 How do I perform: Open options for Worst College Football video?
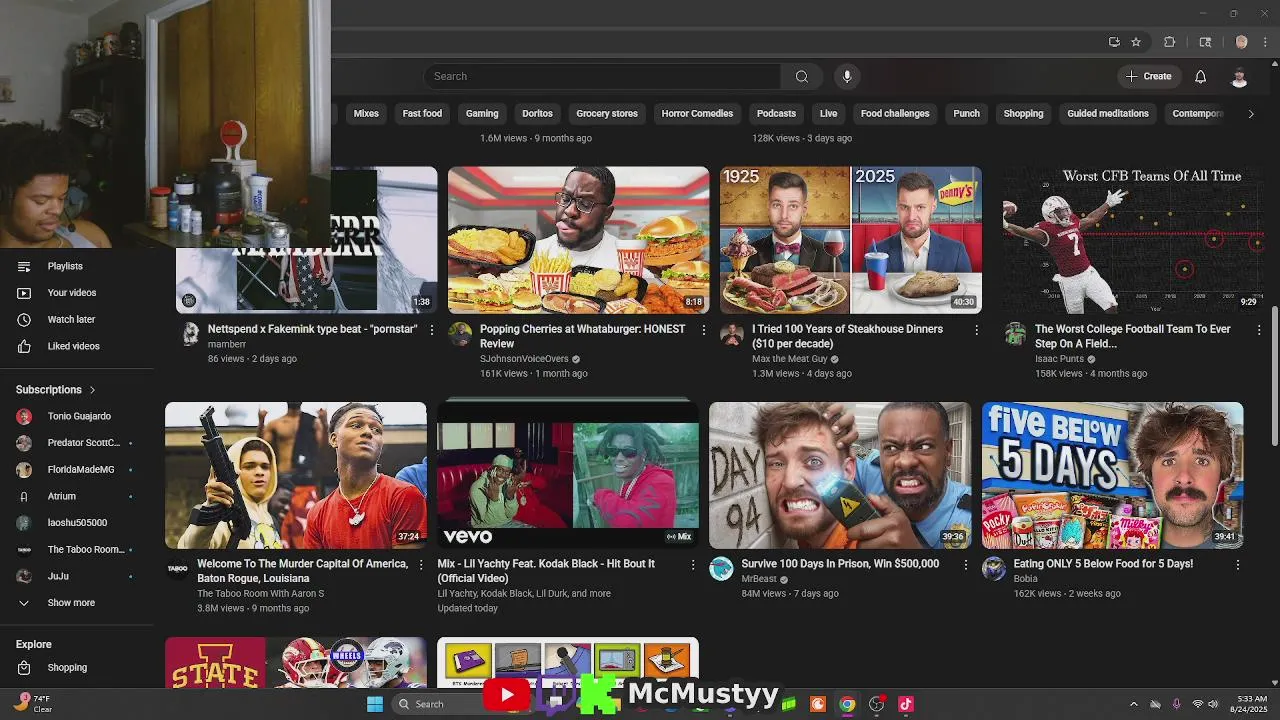(x=1259, y=329)
